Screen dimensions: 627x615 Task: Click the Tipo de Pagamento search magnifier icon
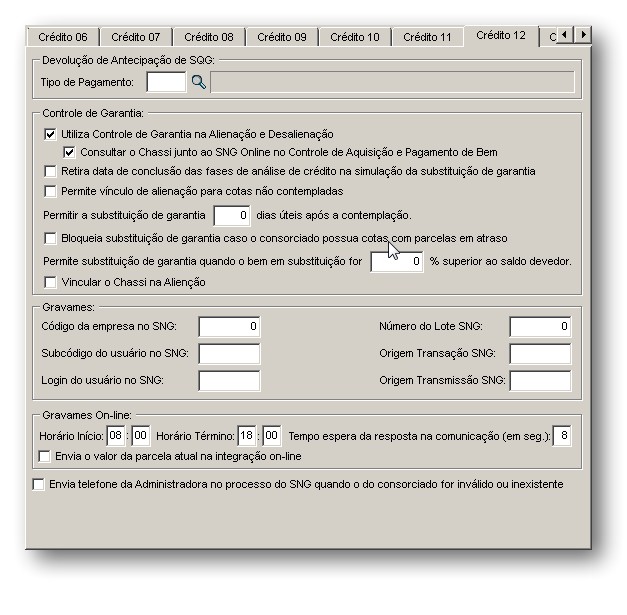(x=199, y=82)
